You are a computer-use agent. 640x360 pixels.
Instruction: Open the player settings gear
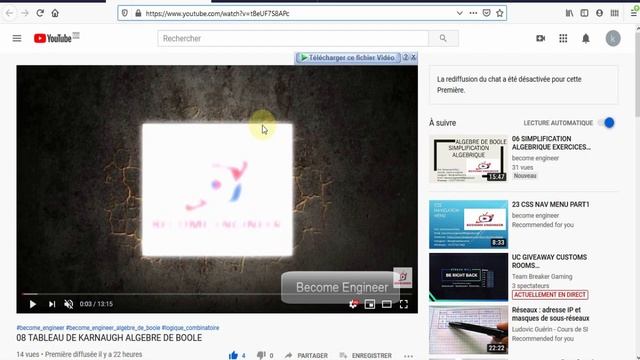click(353, 304)
